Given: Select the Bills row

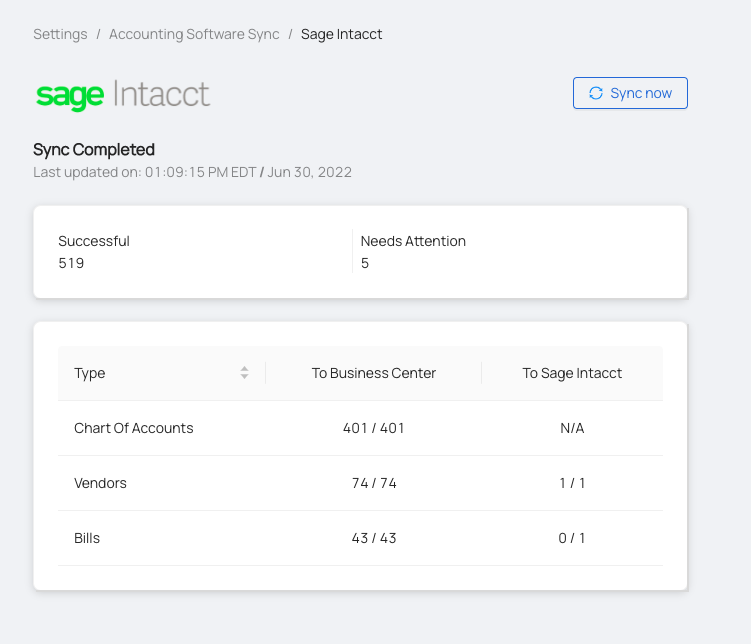Looking at the screenshot, I should click(360, 538).
